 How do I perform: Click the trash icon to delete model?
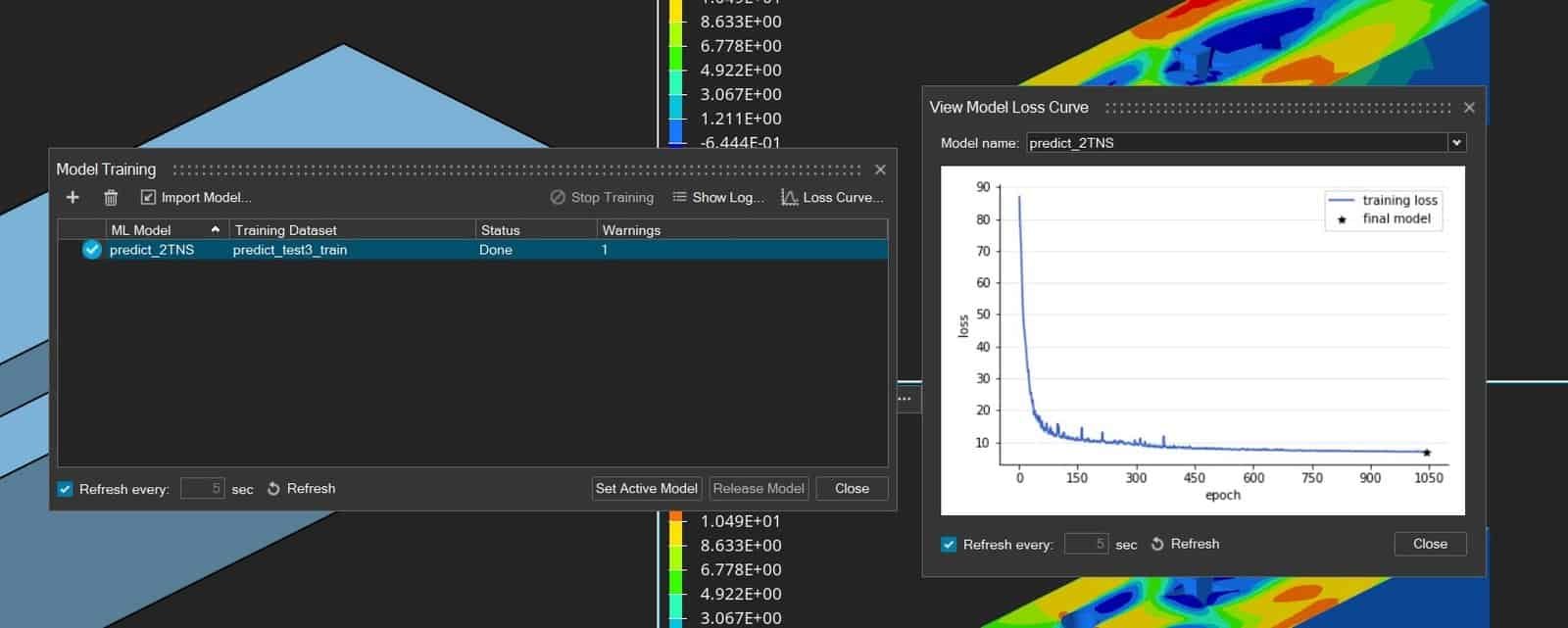(111, 198)
